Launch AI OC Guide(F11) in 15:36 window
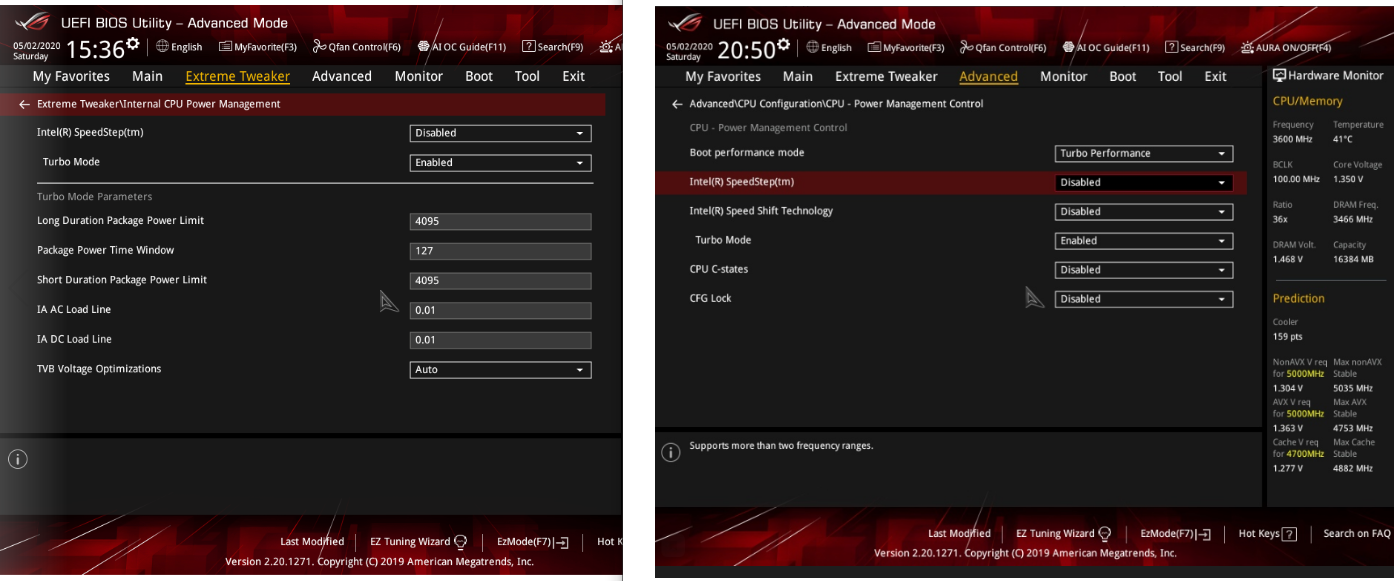This screenshot has width=1396, height=581. point(462,47)
